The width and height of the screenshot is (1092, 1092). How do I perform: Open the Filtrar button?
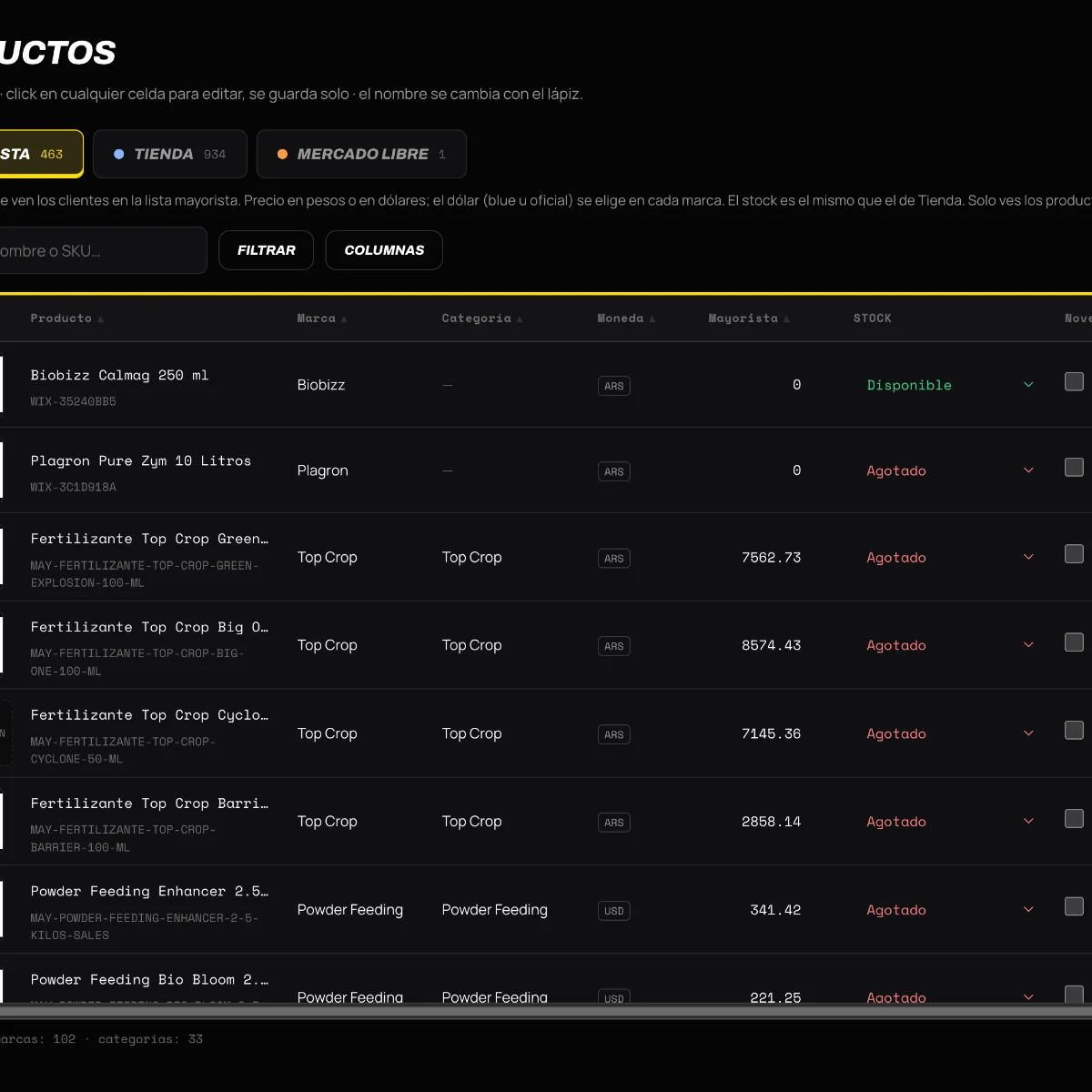(267, 250)
